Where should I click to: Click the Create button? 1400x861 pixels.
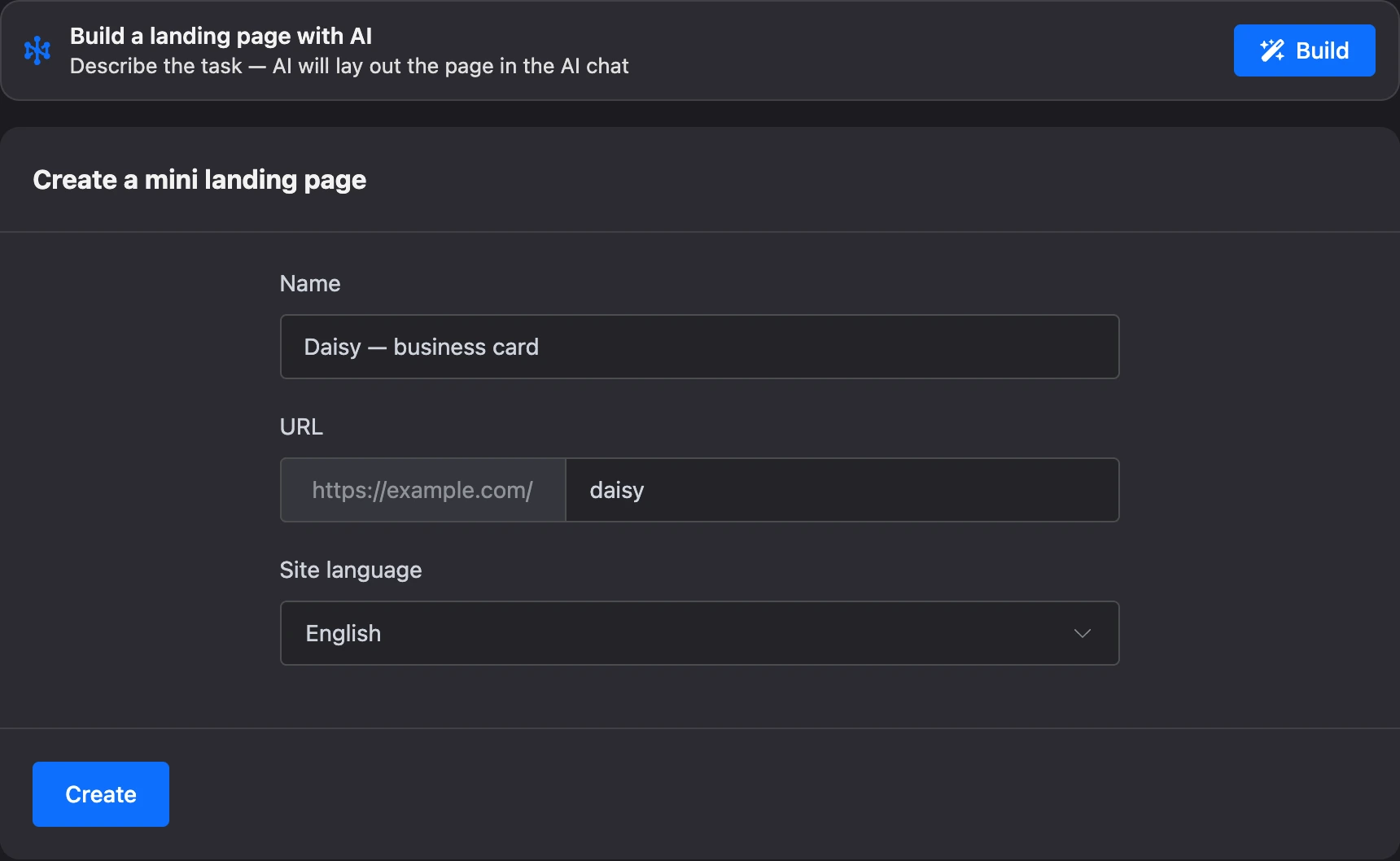coord(101,794)
